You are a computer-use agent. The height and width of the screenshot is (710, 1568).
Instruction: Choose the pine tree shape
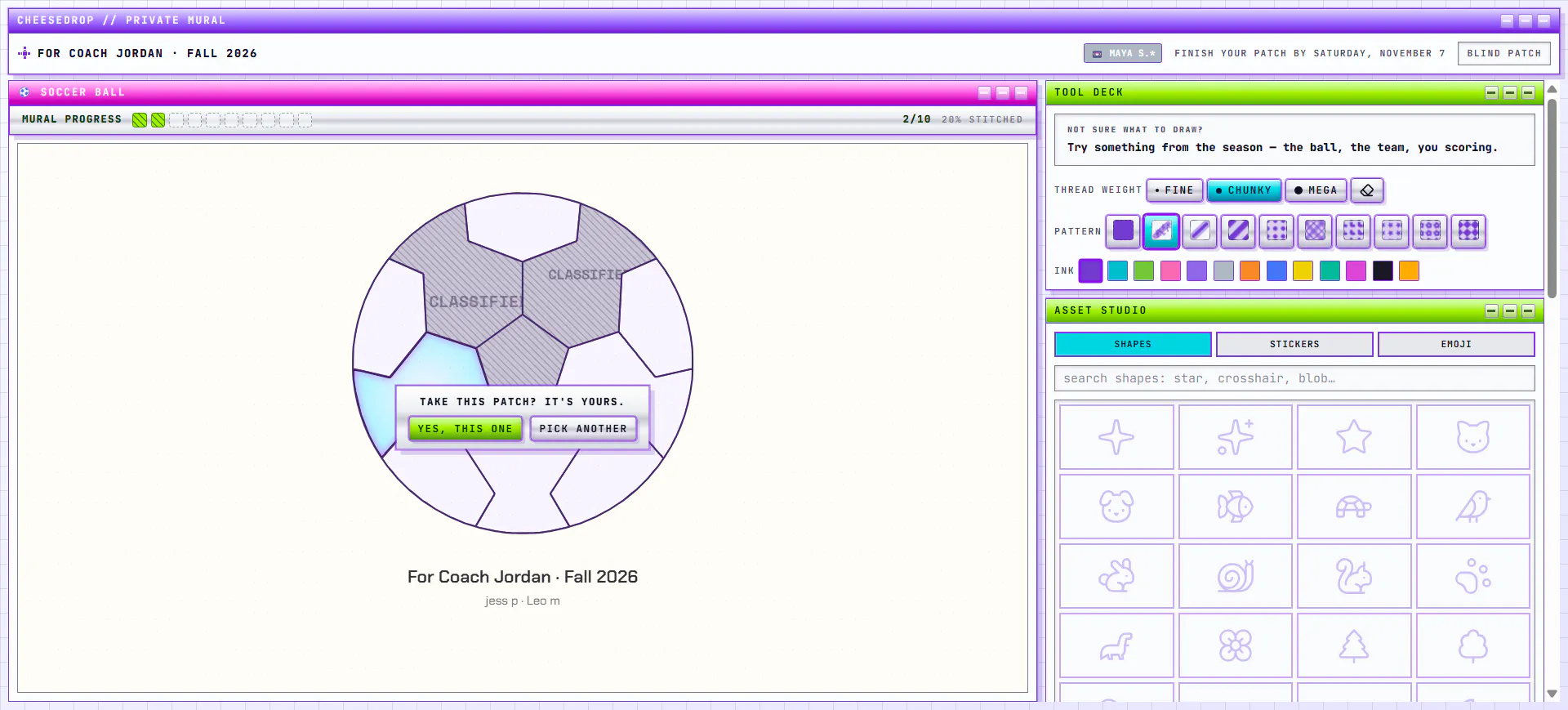(x=1354, y=645)
